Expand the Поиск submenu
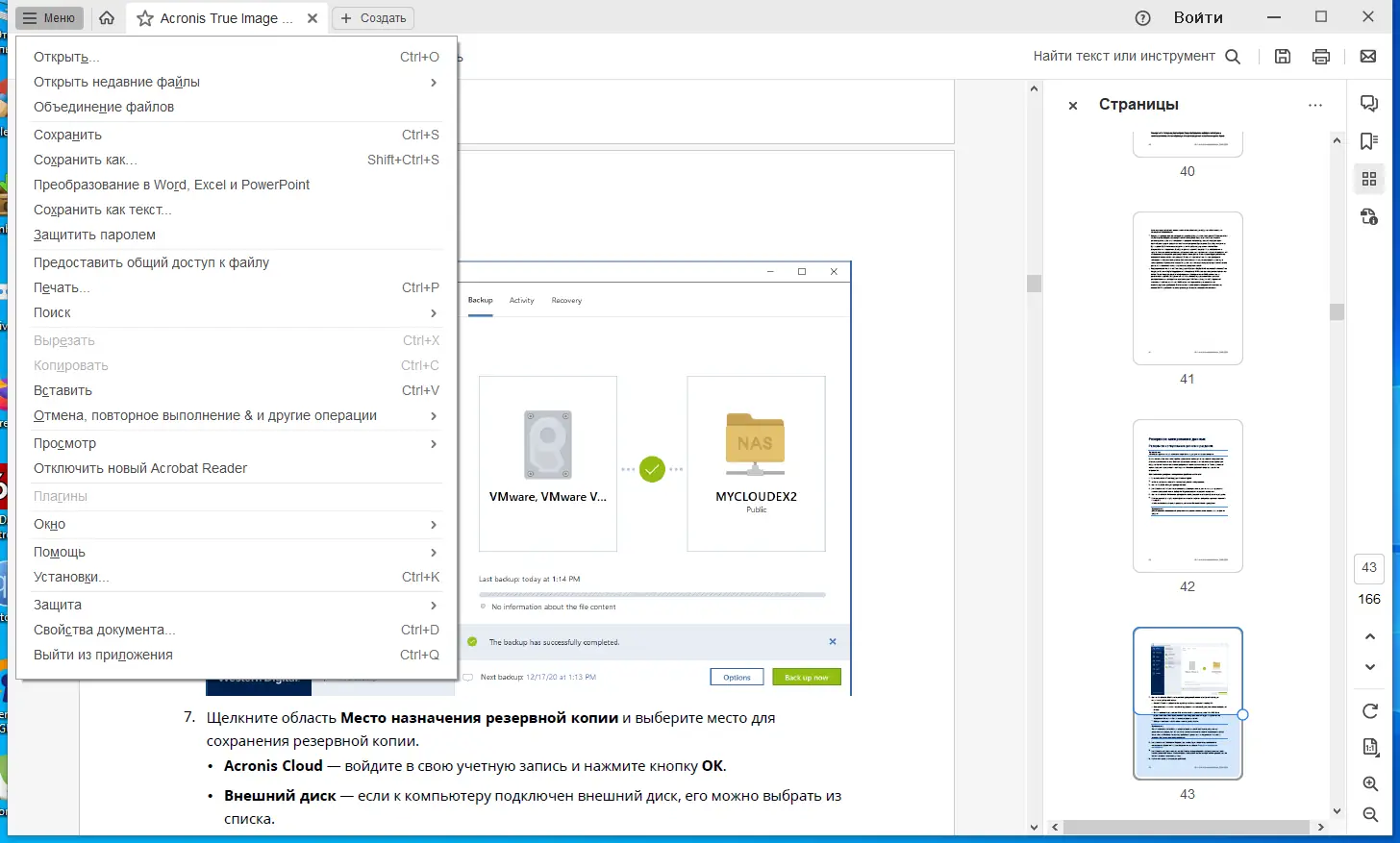1400x843 pixels. 237,312
